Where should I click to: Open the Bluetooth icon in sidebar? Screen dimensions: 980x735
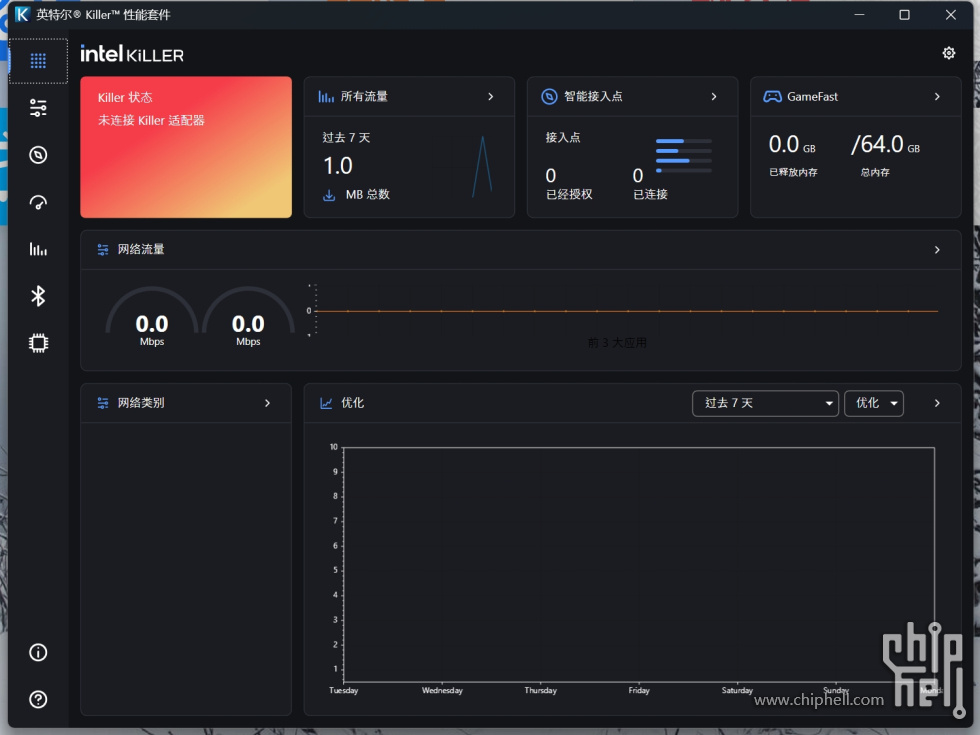click(x=38, y=296)
